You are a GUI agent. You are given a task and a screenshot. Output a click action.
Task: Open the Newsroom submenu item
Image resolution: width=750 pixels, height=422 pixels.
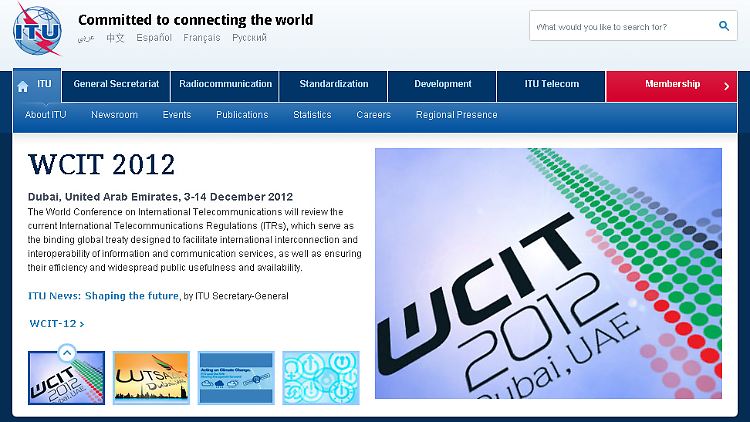[x=114, y=115]
